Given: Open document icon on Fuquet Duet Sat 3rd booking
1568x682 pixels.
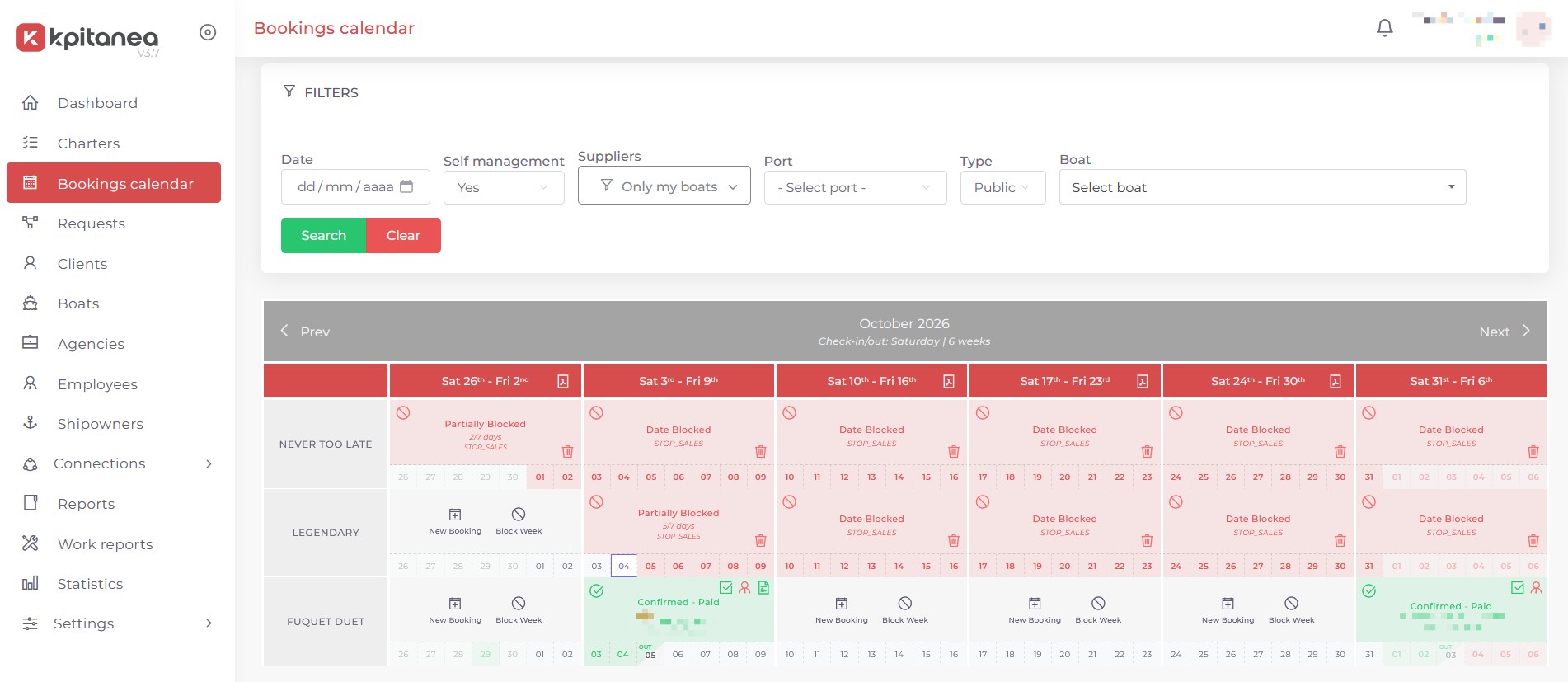Looking at the screenshot, I should coord(763,588).
